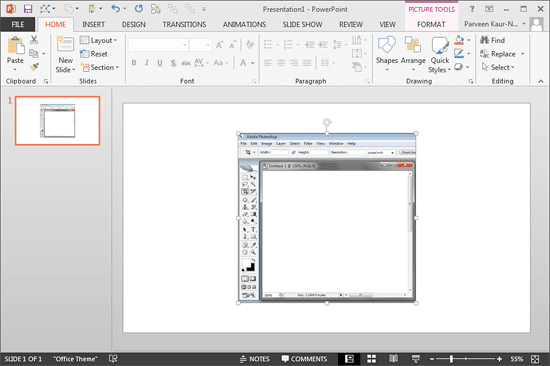The image size is (550, 366).
Task: Open the FILE tab
Action: click(x=18, y=24)
